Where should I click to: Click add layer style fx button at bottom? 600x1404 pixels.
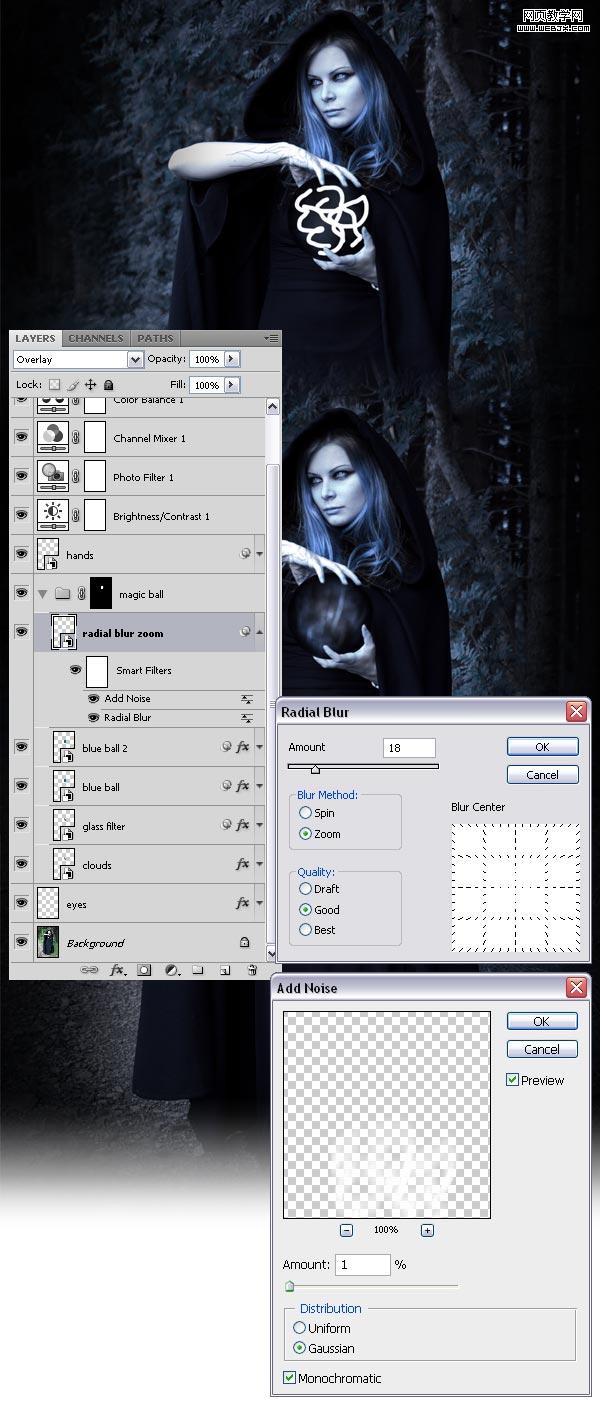coord(118,969)
